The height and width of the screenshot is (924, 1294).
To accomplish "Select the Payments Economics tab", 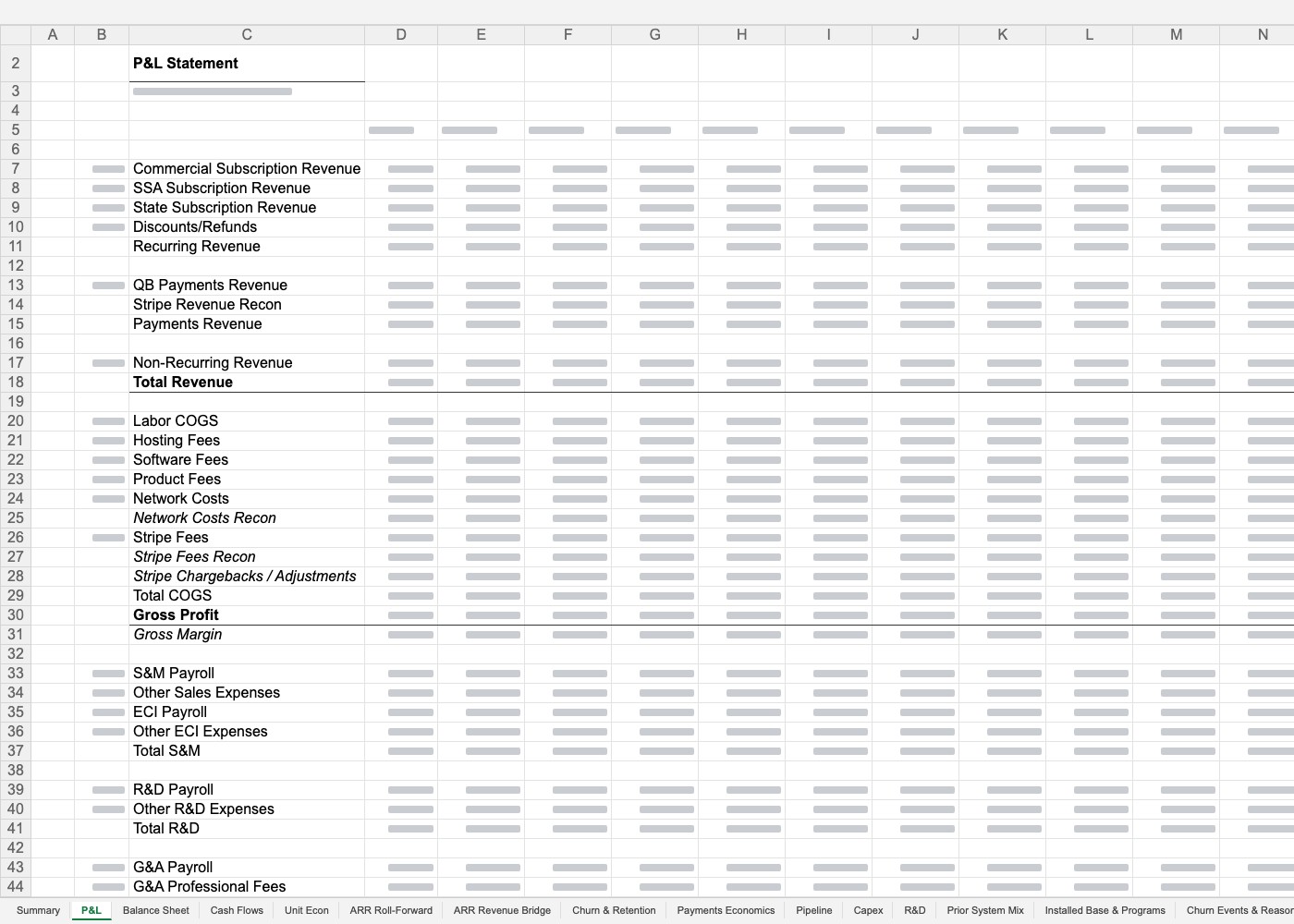I will [x=726, y=910].
